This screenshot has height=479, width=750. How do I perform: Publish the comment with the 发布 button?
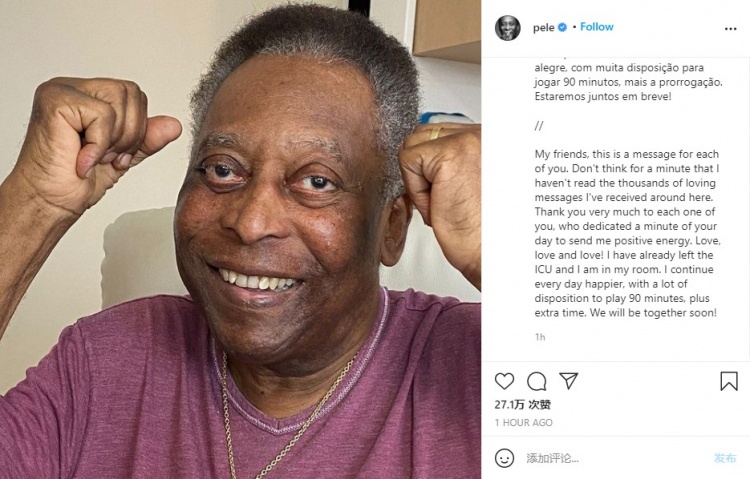coord(725,458)
